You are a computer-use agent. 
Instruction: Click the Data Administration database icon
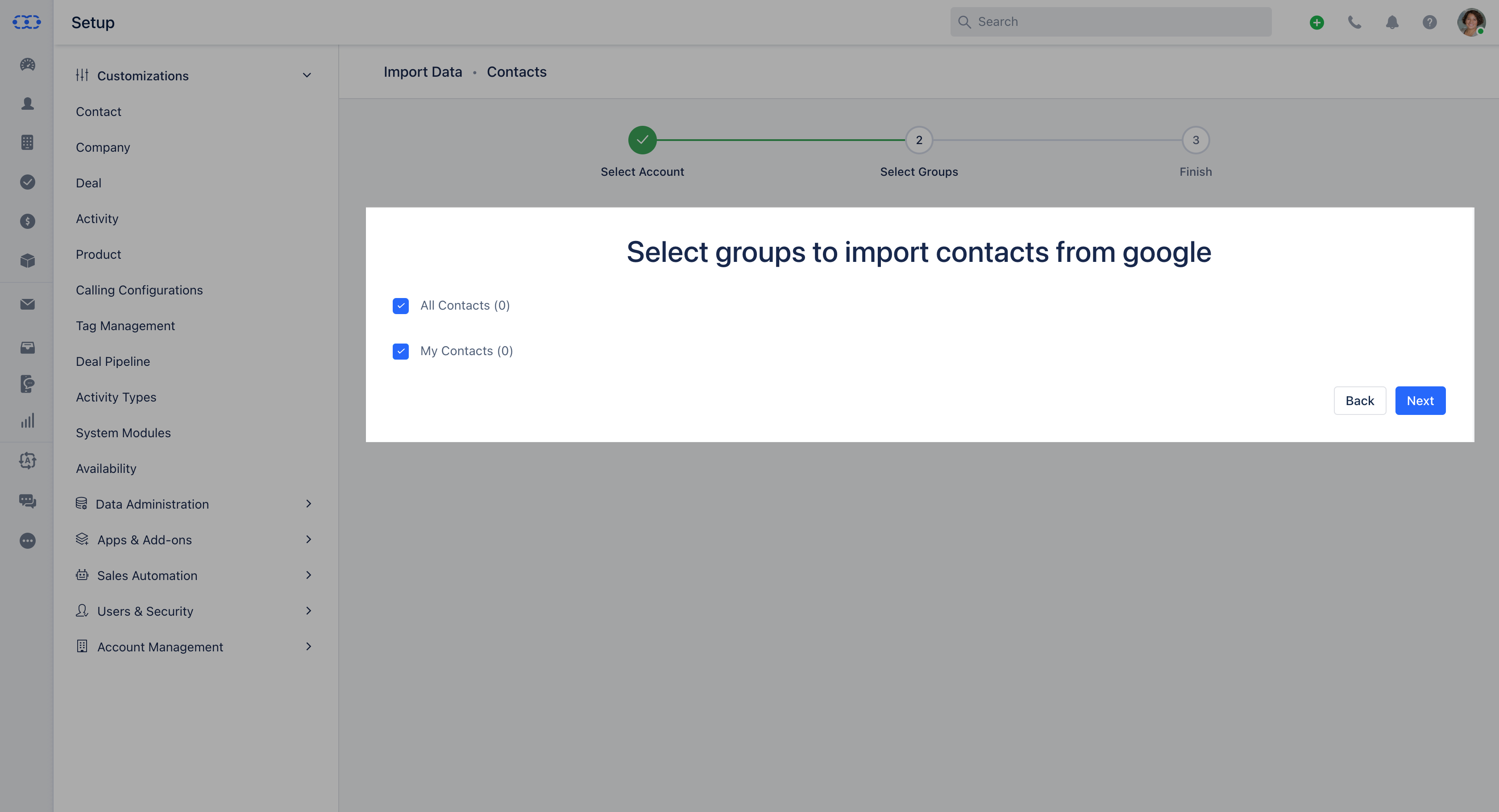[82, 504]
